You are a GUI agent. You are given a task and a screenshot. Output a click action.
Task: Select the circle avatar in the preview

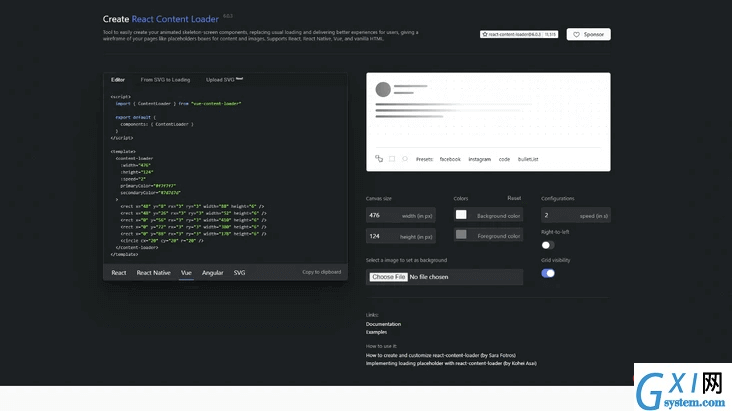pyautogui.click(x=383, y=89)
